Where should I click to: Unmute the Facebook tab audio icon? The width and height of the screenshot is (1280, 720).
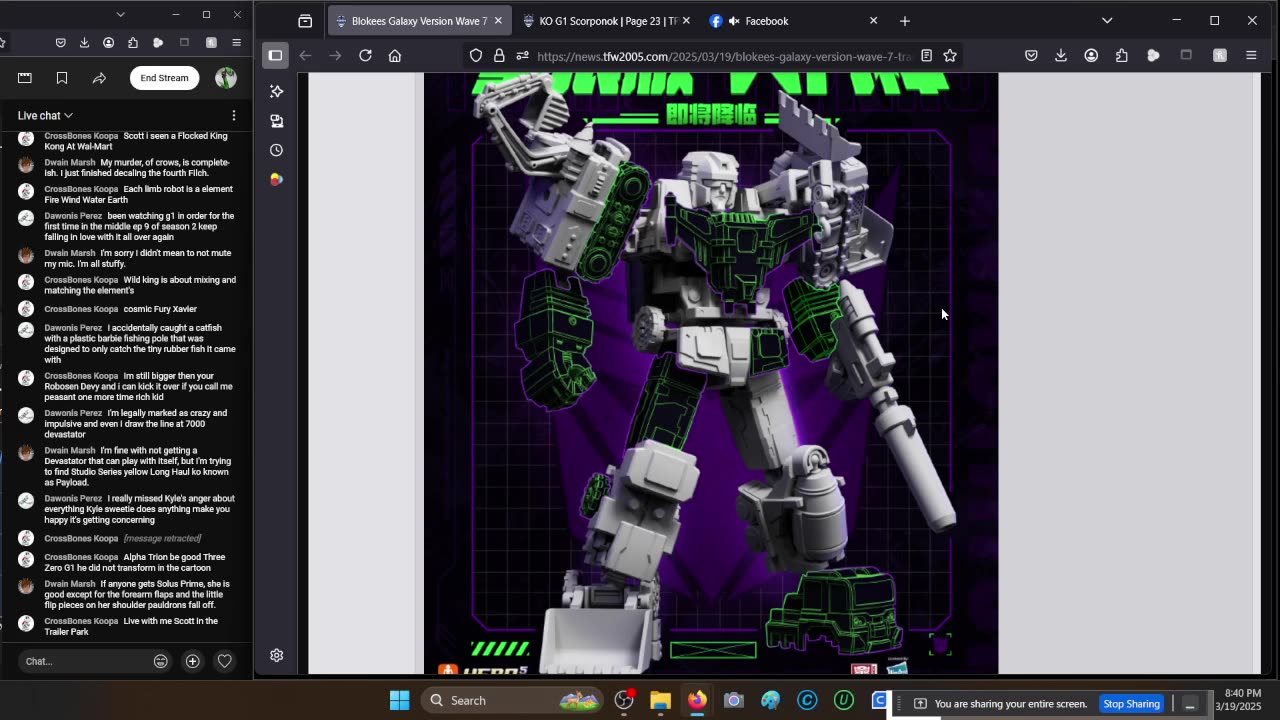(734, 21)
